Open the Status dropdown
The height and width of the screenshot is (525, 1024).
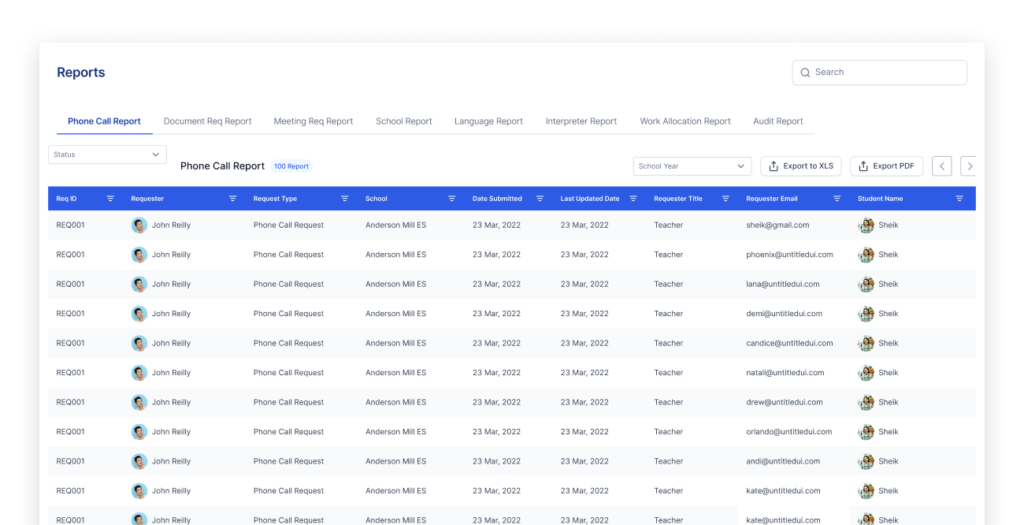(x=107, y=155)
